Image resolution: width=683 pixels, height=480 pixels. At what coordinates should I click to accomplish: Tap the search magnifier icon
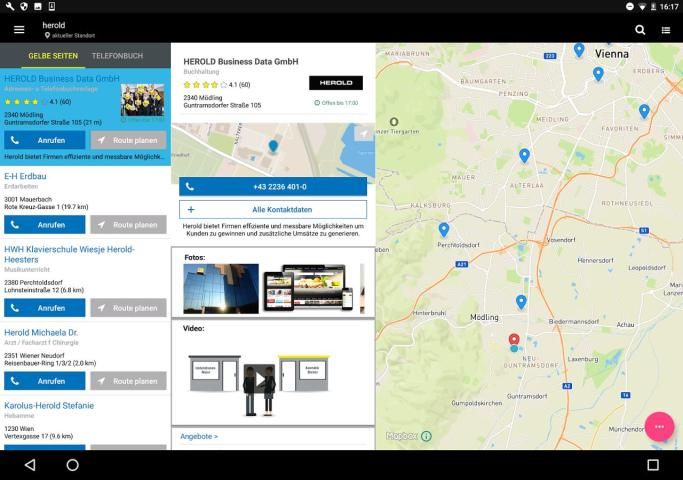pos(640,30)
